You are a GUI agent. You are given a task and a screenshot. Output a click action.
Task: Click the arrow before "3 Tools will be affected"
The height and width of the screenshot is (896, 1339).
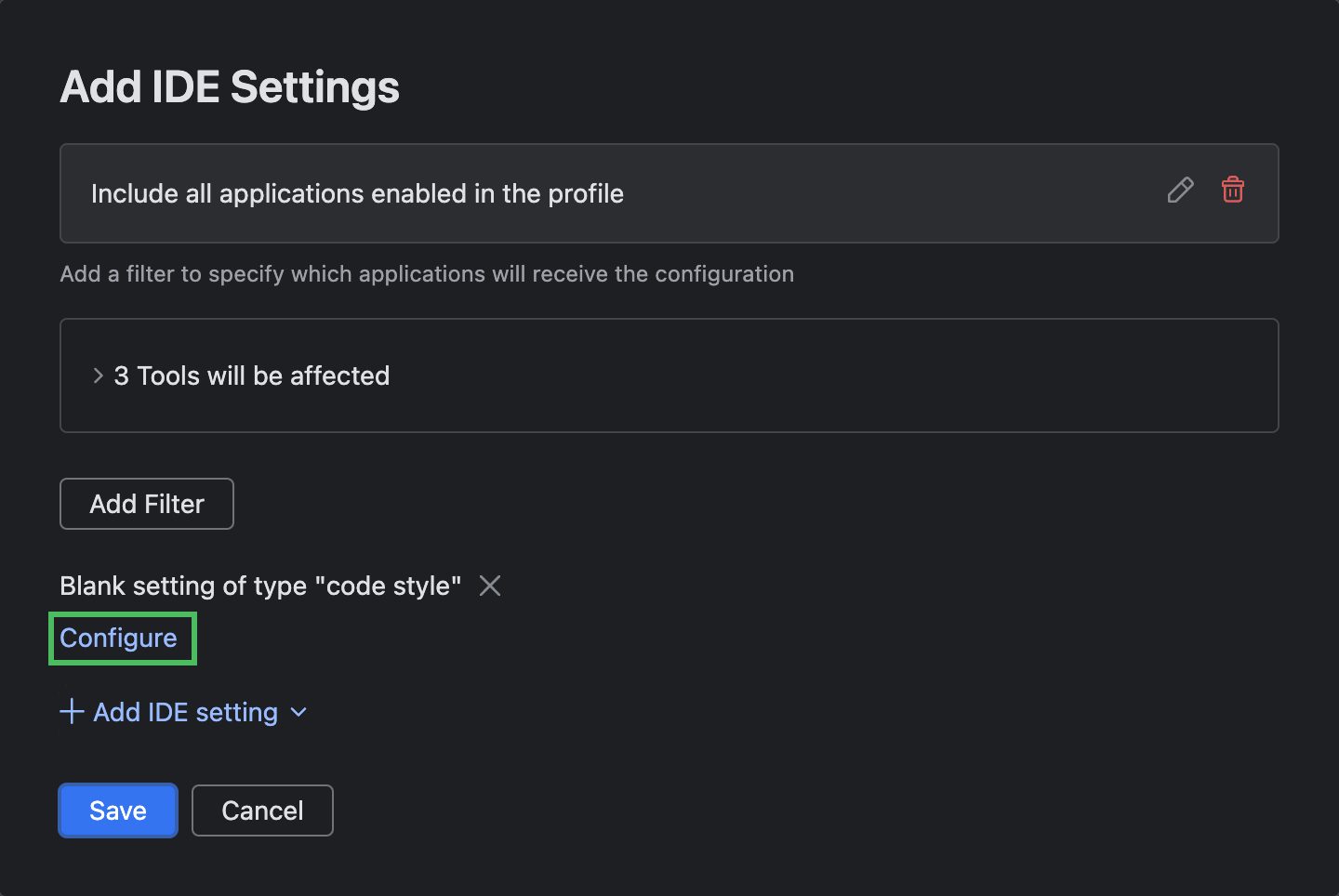98,376
